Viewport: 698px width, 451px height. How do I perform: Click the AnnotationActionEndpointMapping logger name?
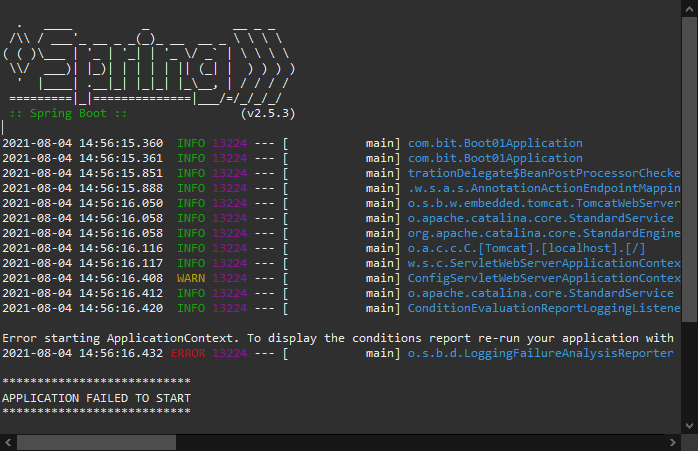point(544,188)
